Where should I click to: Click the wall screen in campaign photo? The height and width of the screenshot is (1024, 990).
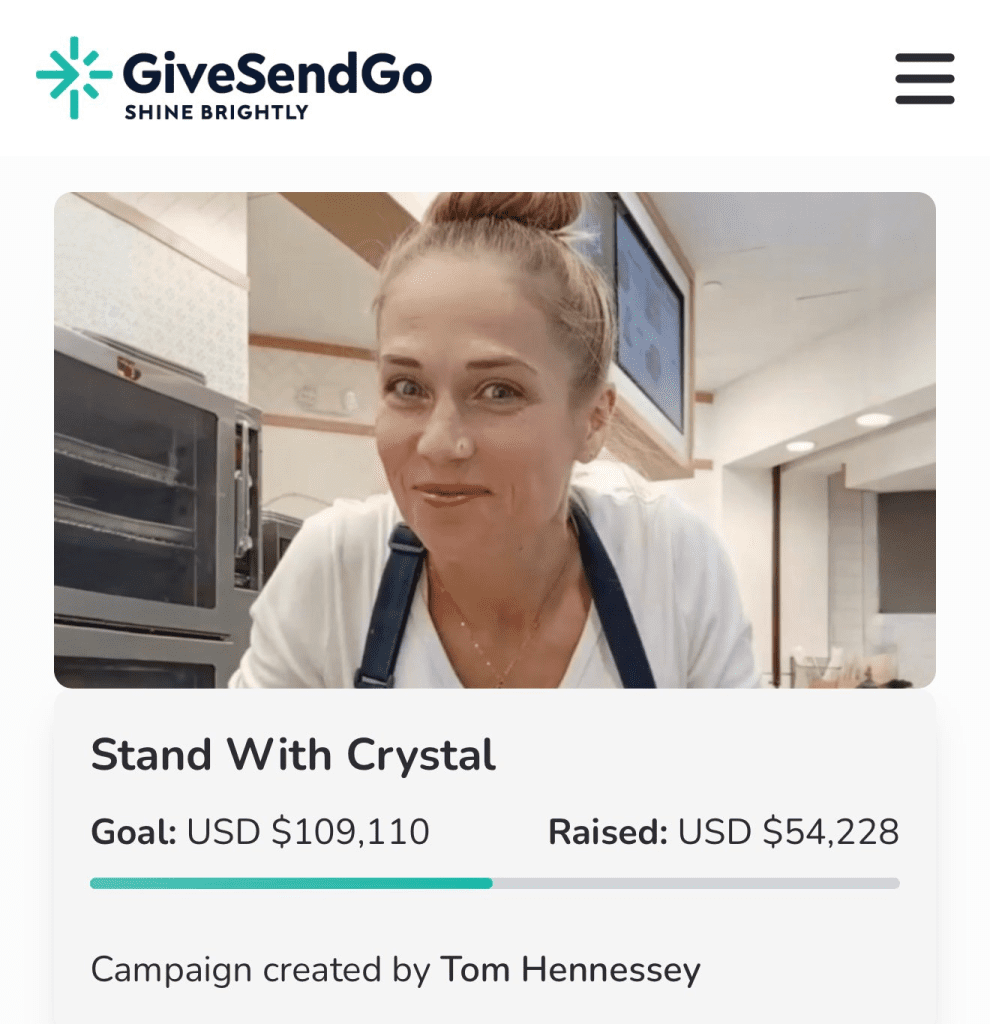coord(648,315)
